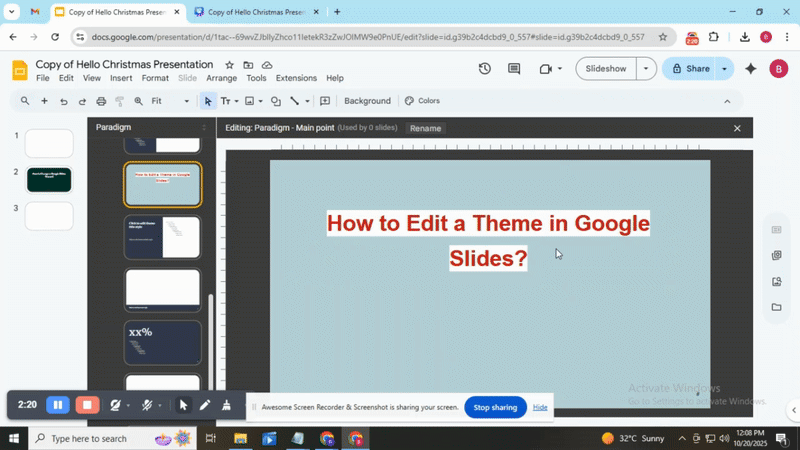Open Gemini sparkle icon
The height and width of the screenshot is (450, 800).
click(x=751, y=69)
